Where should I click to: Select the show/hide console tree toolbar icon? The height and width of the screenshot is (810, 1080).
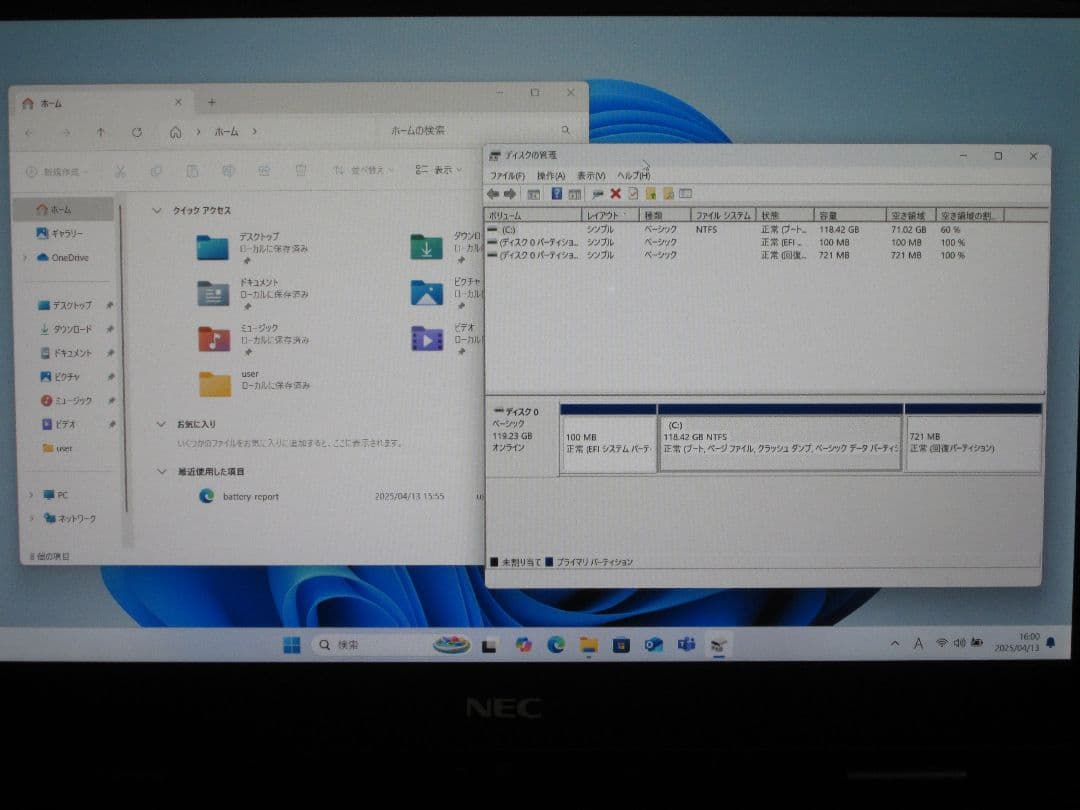click(533, 194)
